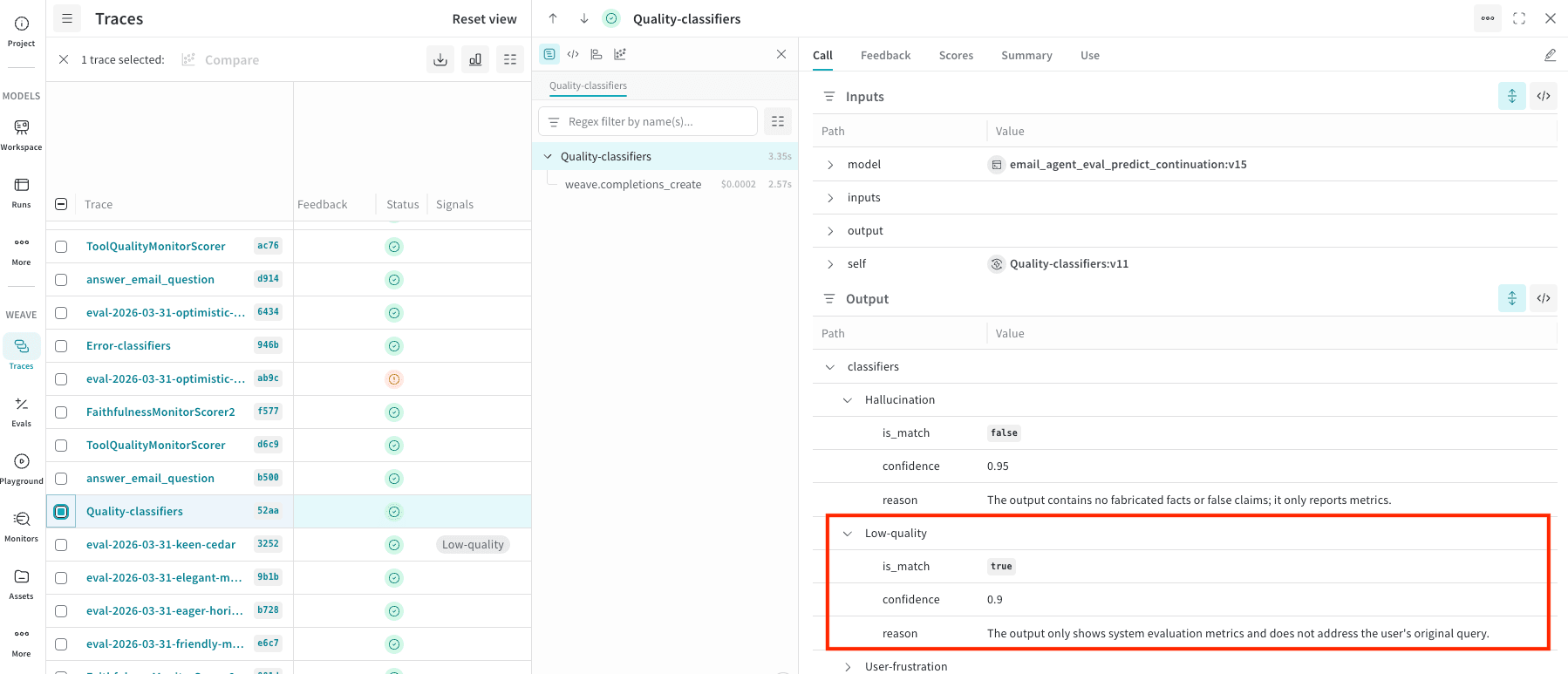The image size is (1568, 674).
Task: Collapse Quality-classifiers in the trace tree
Action: [x=548, y=156]
